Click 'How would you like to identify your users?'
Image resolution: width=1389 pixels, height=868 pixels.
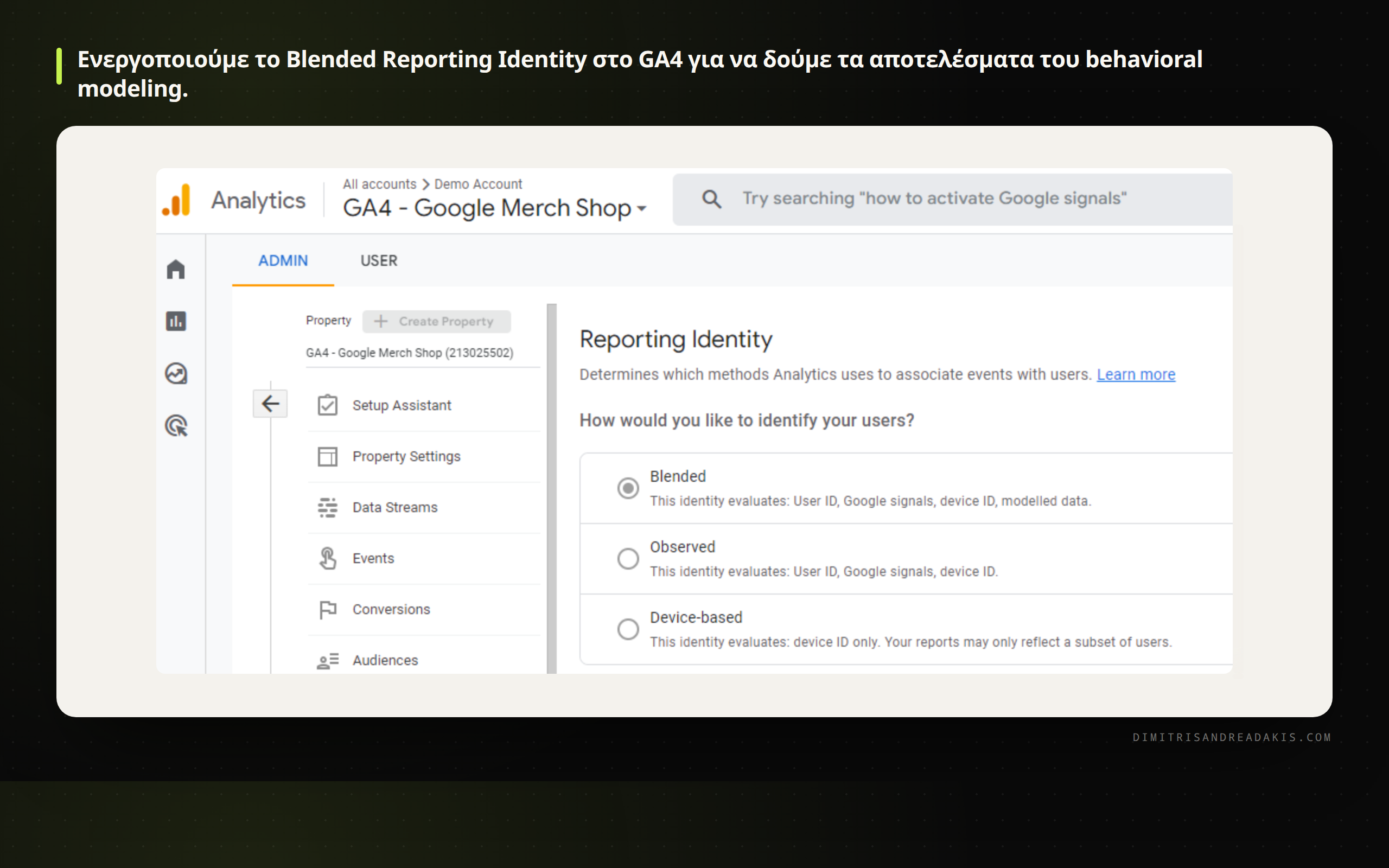746,420
